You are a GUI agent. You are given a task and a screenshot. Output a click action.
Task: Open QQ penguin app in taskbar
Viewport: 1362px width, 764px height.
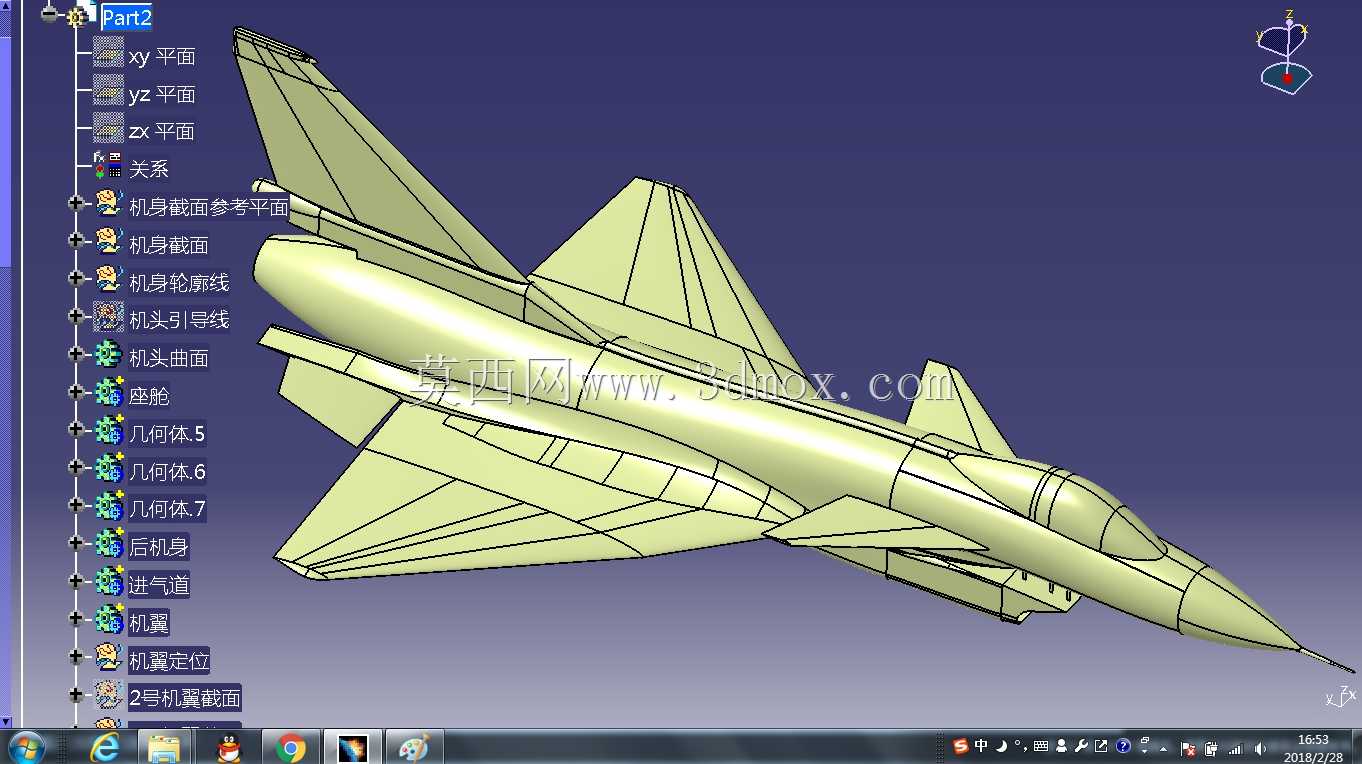pos(229,747)
